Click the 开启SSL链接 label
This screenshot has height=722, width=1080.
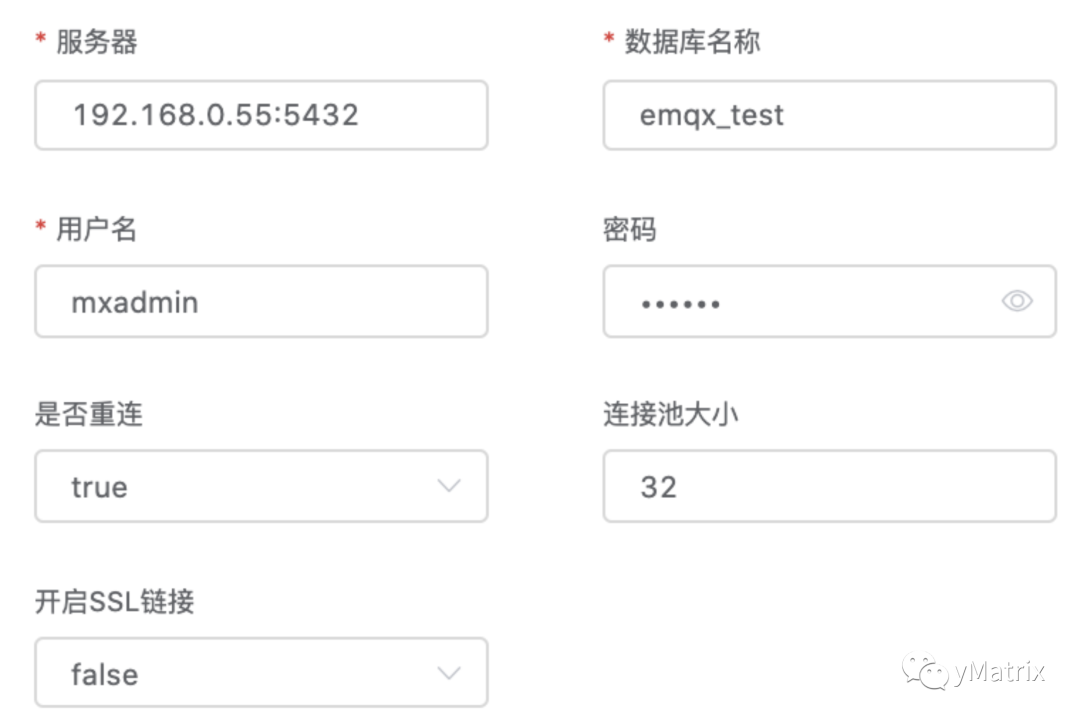[114, 601]
